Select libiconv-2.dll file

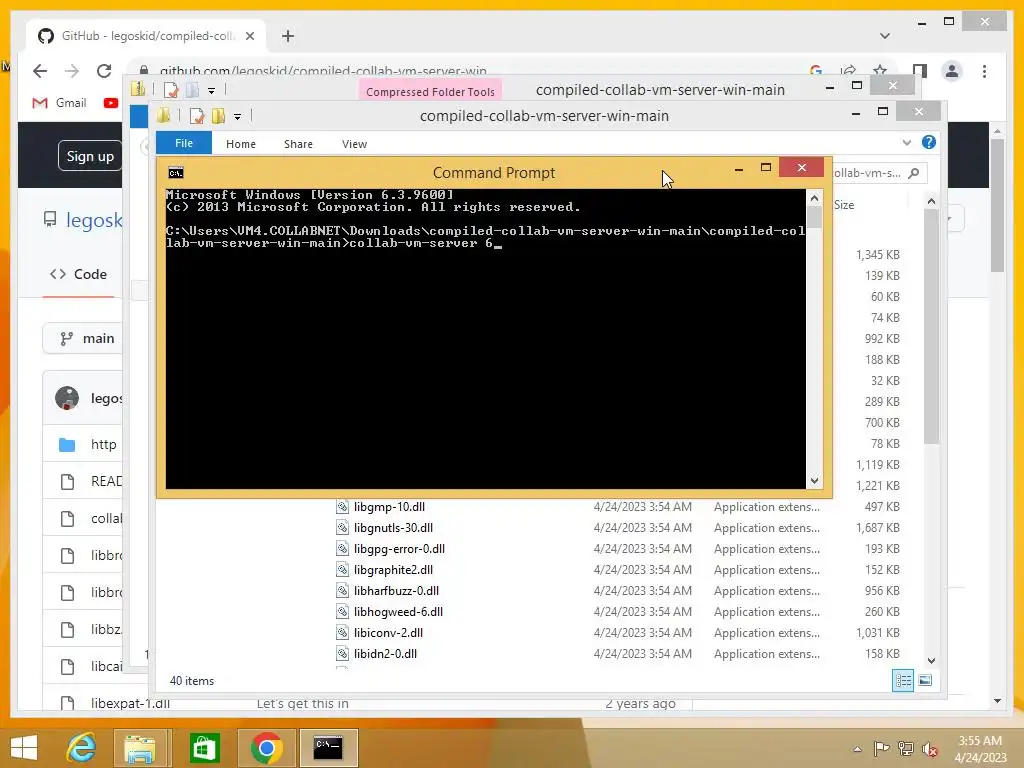tap(388, 632)
